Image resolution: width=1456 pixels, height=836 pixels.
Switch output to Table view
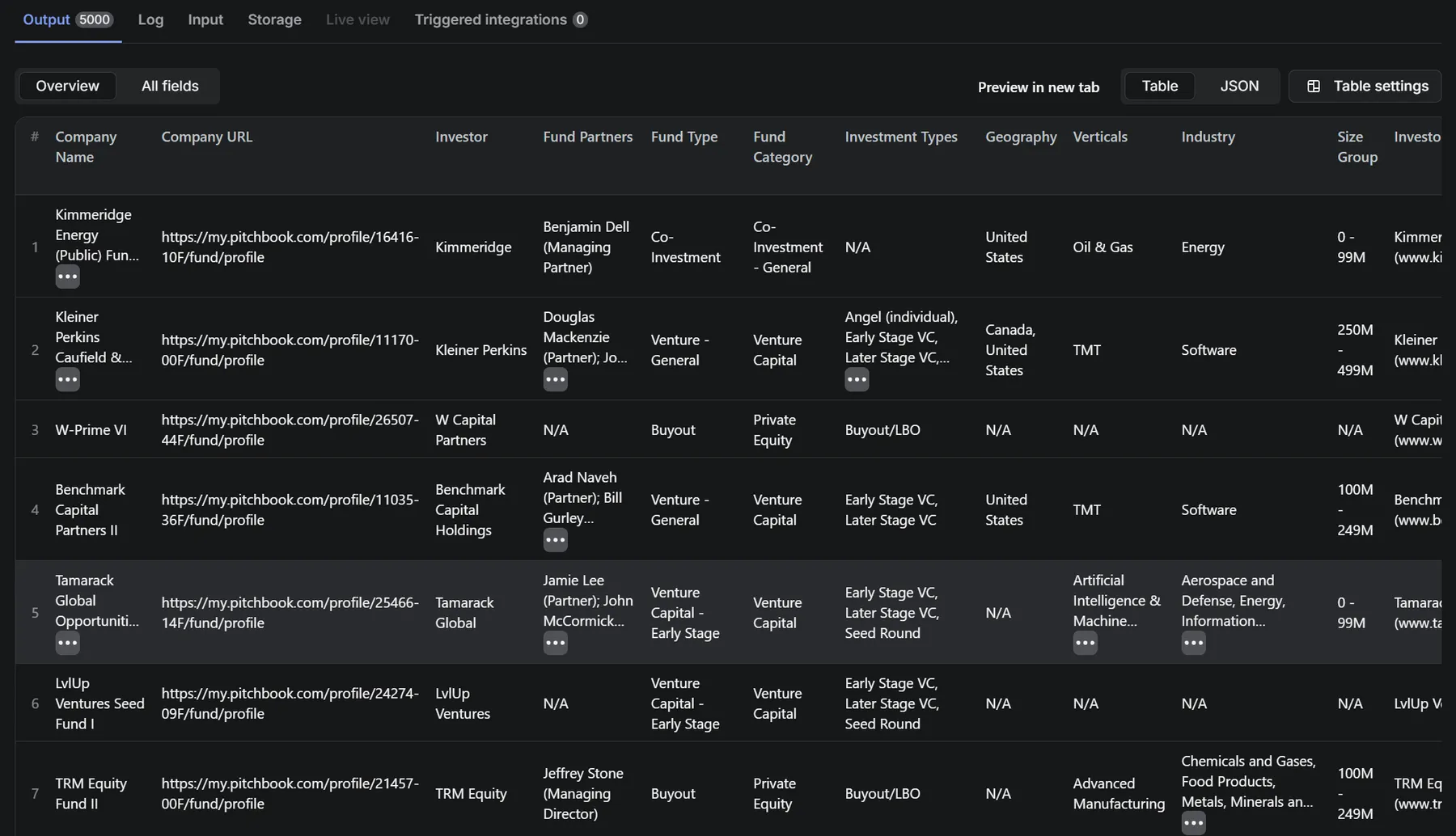click(x=1159, y=86)
